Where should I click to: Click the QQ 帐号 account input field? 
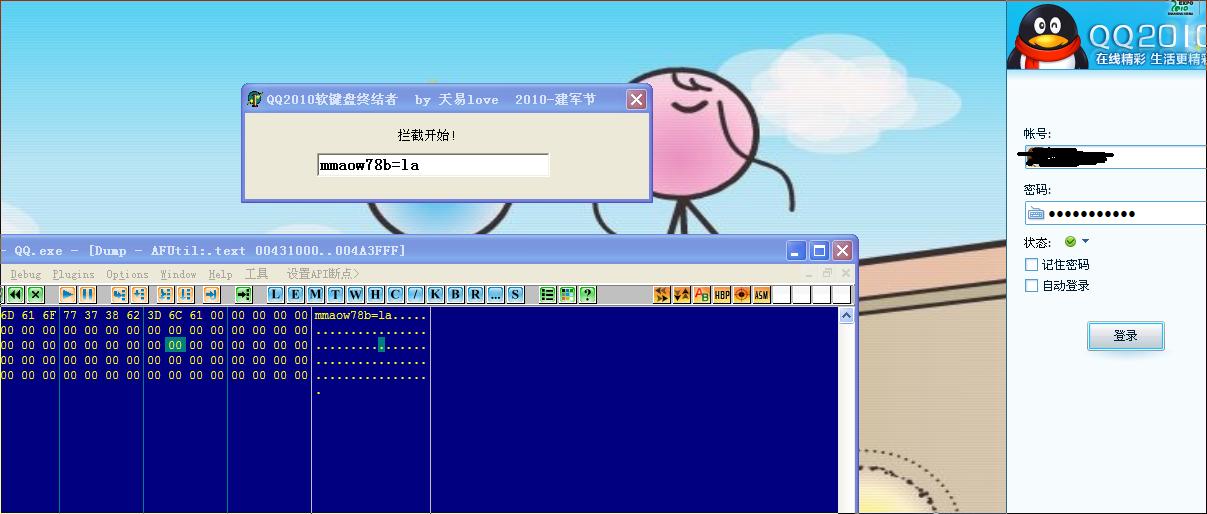1116,157
